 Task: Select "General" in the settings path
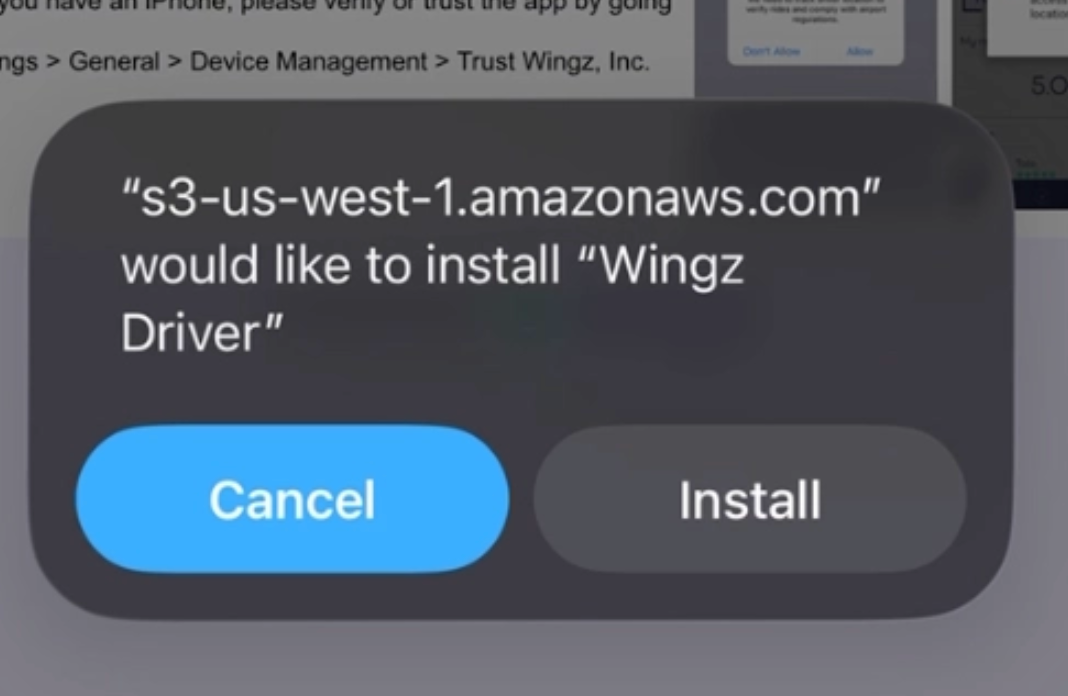pos(114,62)
